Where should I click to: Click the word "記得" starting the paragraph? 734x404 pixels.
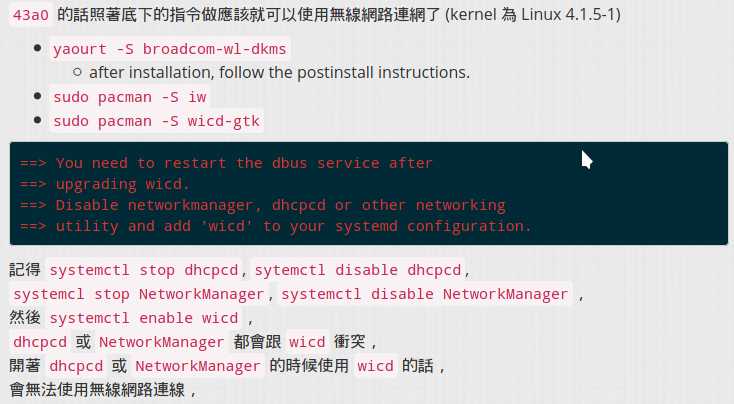25,270
